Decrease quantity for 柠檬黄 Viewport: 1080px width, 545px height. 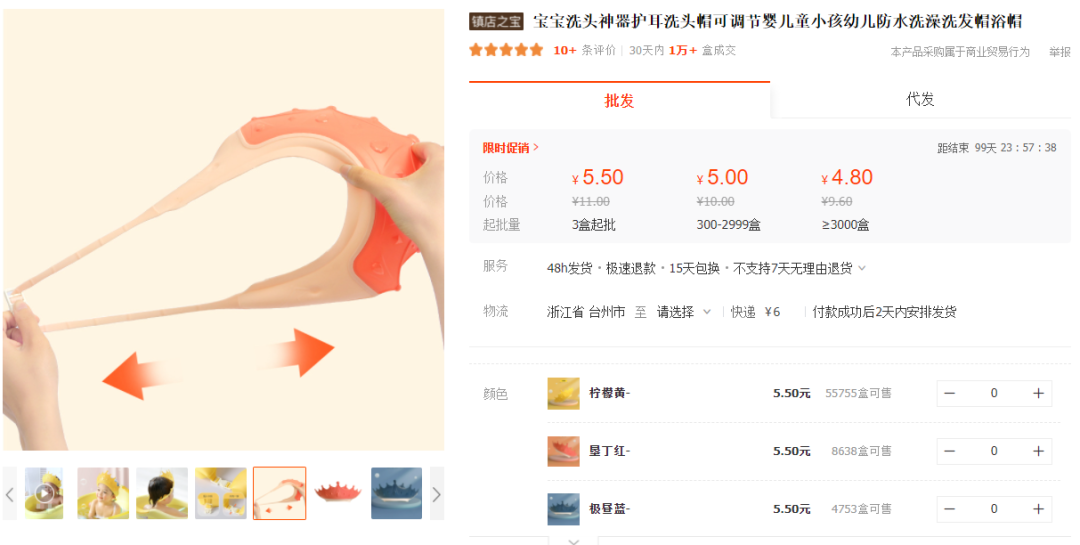(x=950, y=393)
